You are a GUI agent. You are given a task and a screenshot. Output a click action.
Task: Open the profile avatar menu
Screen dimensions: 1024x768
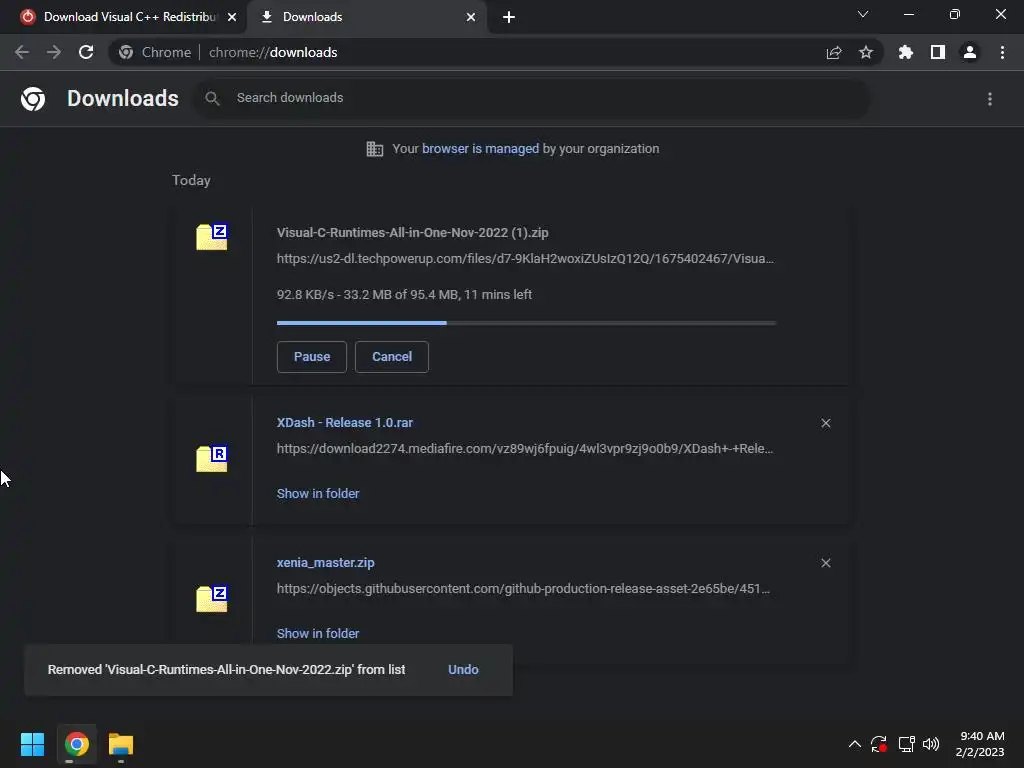click(970, 52)
